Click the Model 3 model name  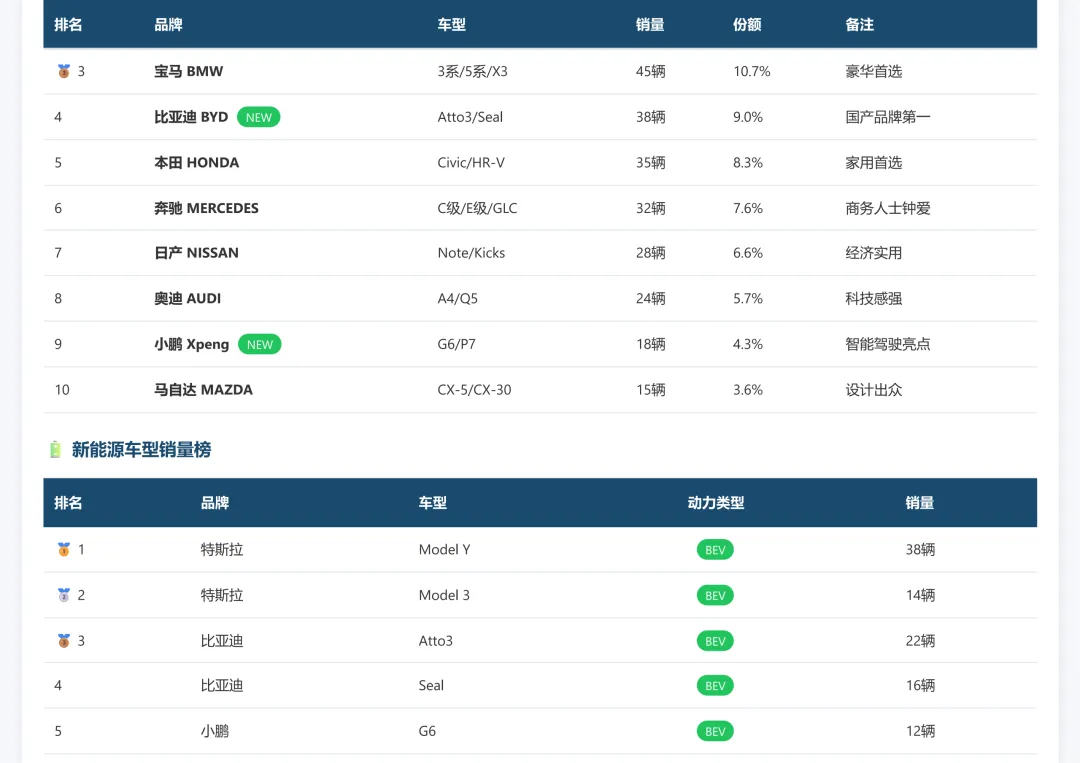(444, 595)
